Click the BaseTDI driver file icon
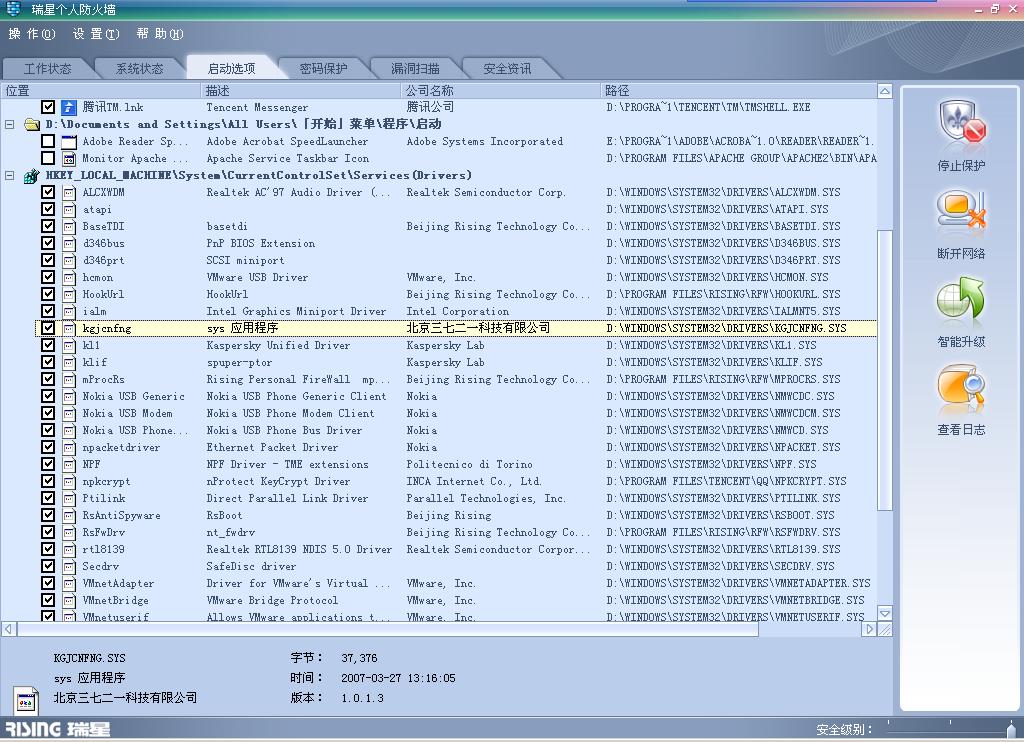 coord(69,226)
